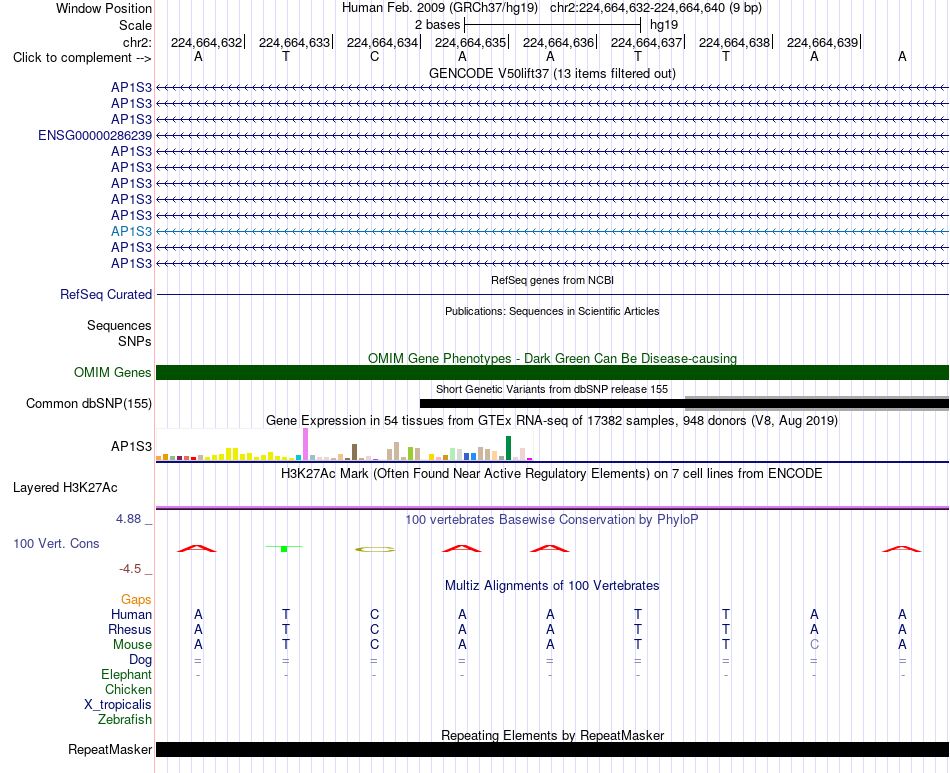
Task: Select the light-blue highlighted AP1S3 transcript label
Action: pos(131,231)
